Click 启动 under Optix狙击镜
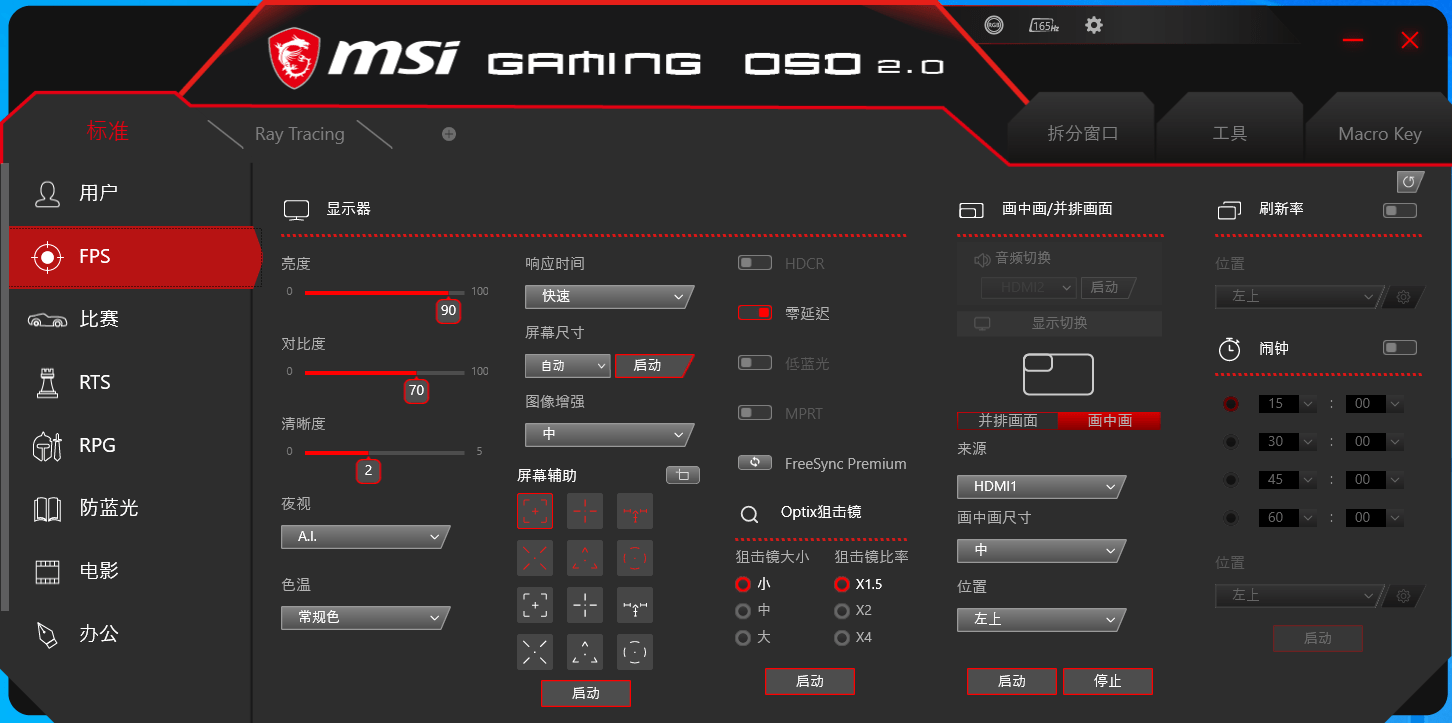Image resolution: width=1452 pixels, height=723 pixels. click(x=810, y=681)
